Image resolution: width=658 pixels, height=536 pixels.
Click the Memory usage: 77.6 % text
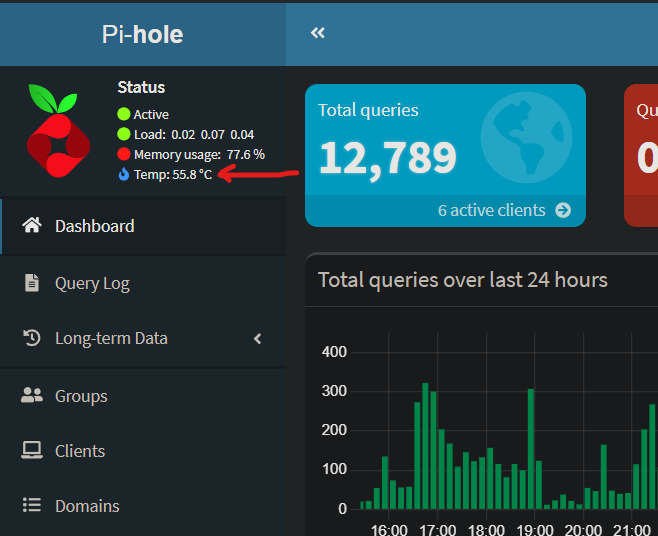tap(199, 154)
